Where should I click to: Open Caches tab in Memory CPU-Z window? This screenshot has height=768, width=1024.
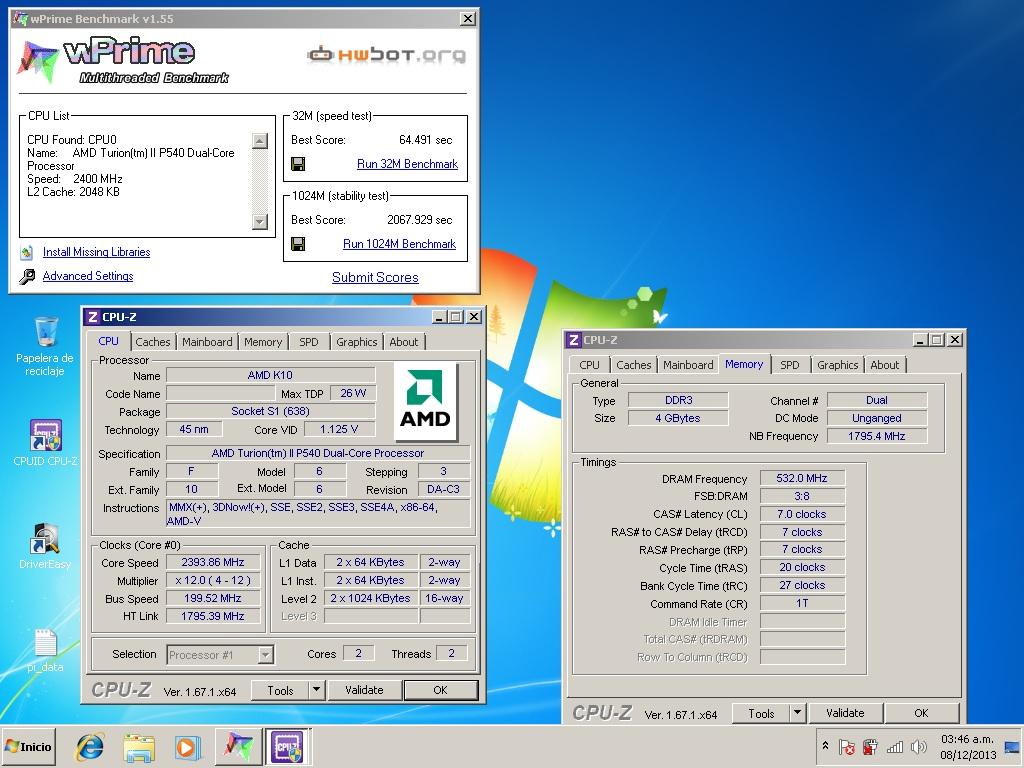(633, 365)
